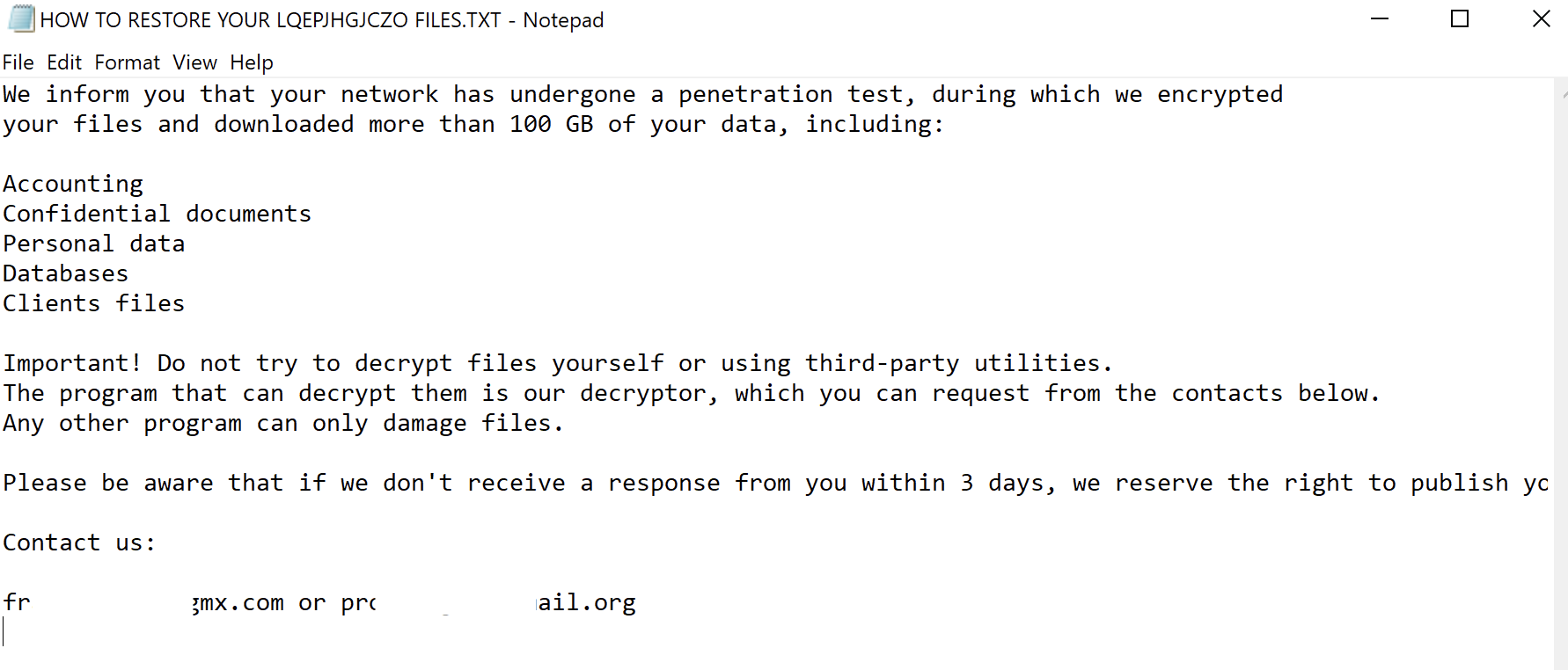This screenshot has width=1568, height=670.
Task: Place cursor on the word "Accounting"
Action: click(73, 184)
